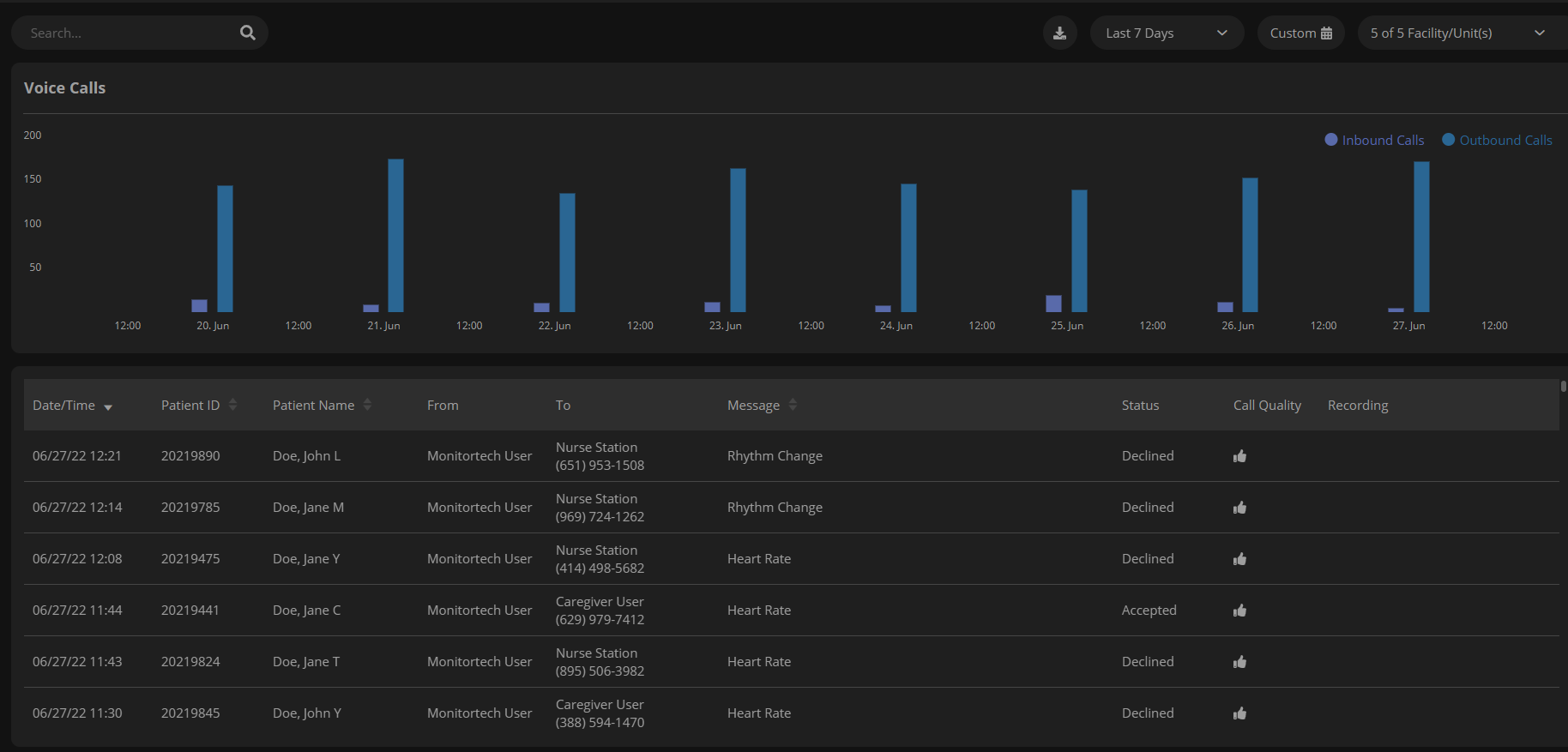Toggle Inbound Calls legend series
The width and height of the screenshot is (1568, 752).
(x=1374, y=140)
